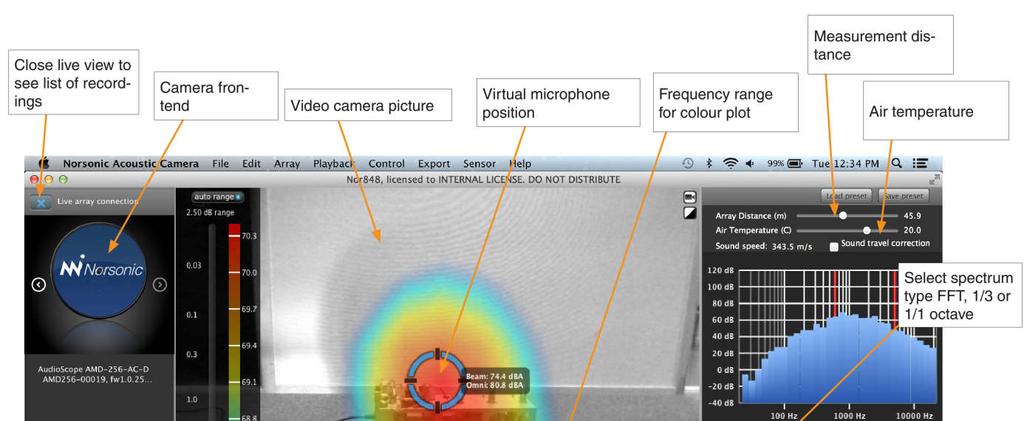Click the clock showing Tue 12:34 PM
Image resolution: width=1024 pixels, height=421 pixels.
tap(845, 164)
